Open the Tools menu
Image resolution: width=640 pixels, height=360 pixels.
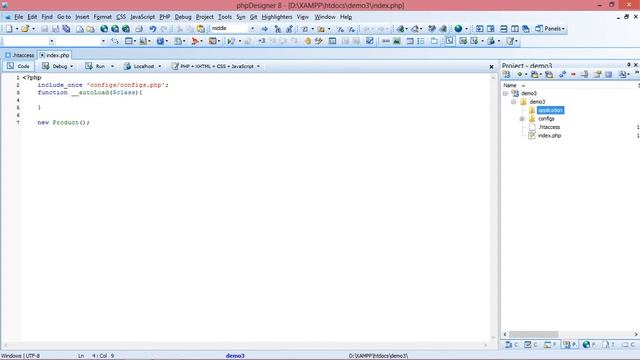coord(224,17)
